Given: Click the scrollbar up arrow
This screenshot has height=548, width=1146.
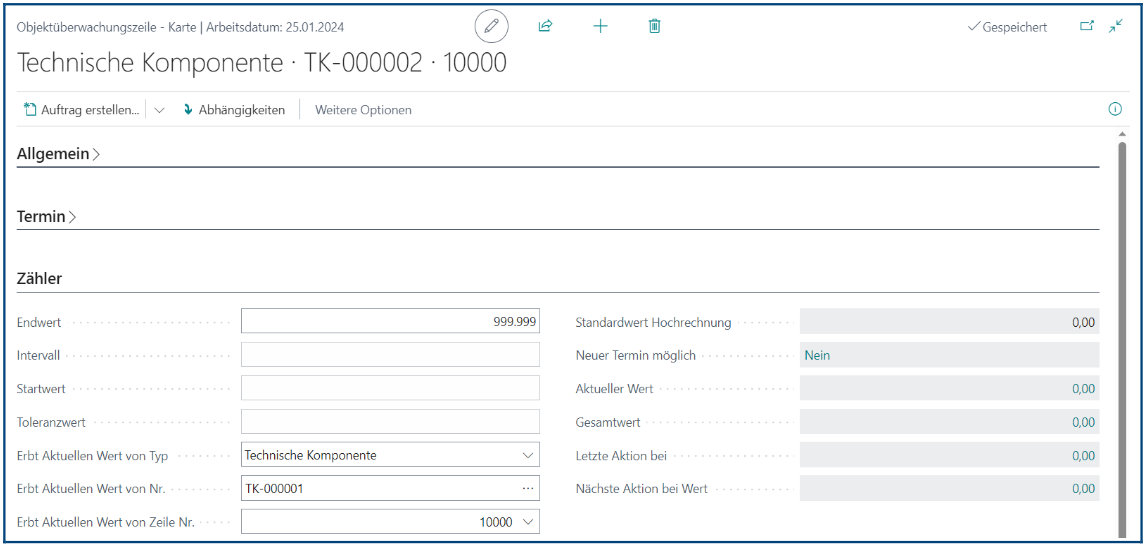Looking at the screenshot, I should [1123, 134].
